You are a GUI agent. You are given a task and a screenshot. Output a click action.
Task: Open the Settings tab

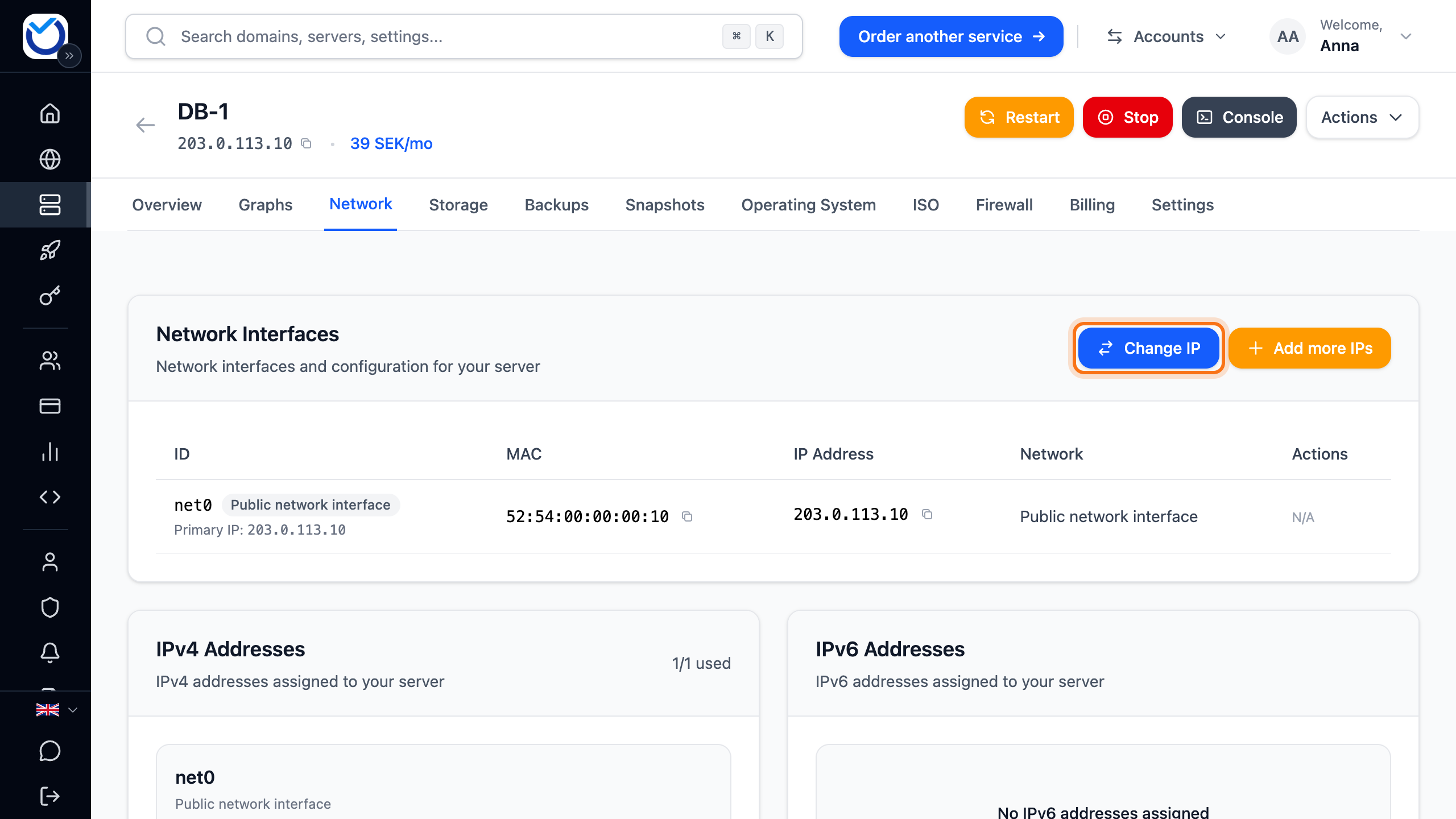[x=1183, y=205]
